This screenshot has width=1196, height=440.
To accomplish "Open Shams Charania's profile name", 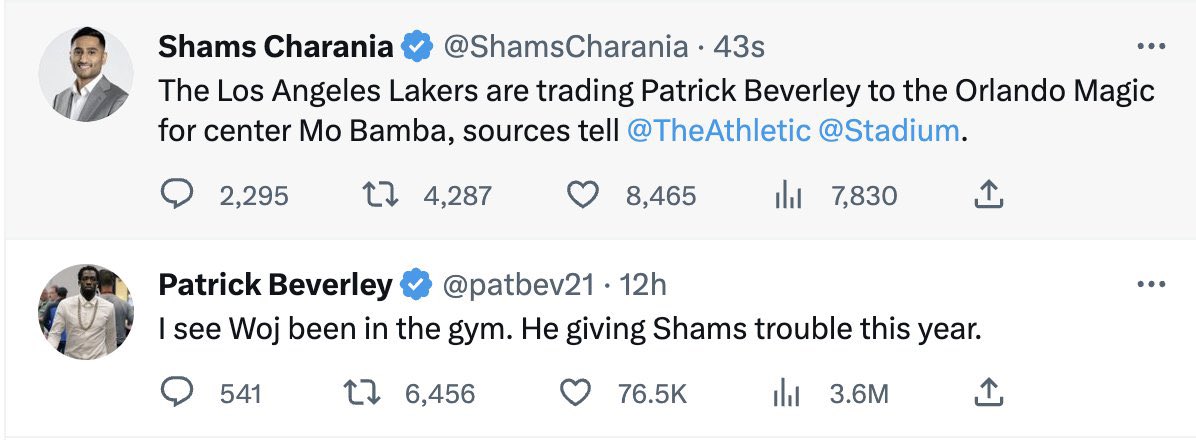I will [x=275, y=47].
